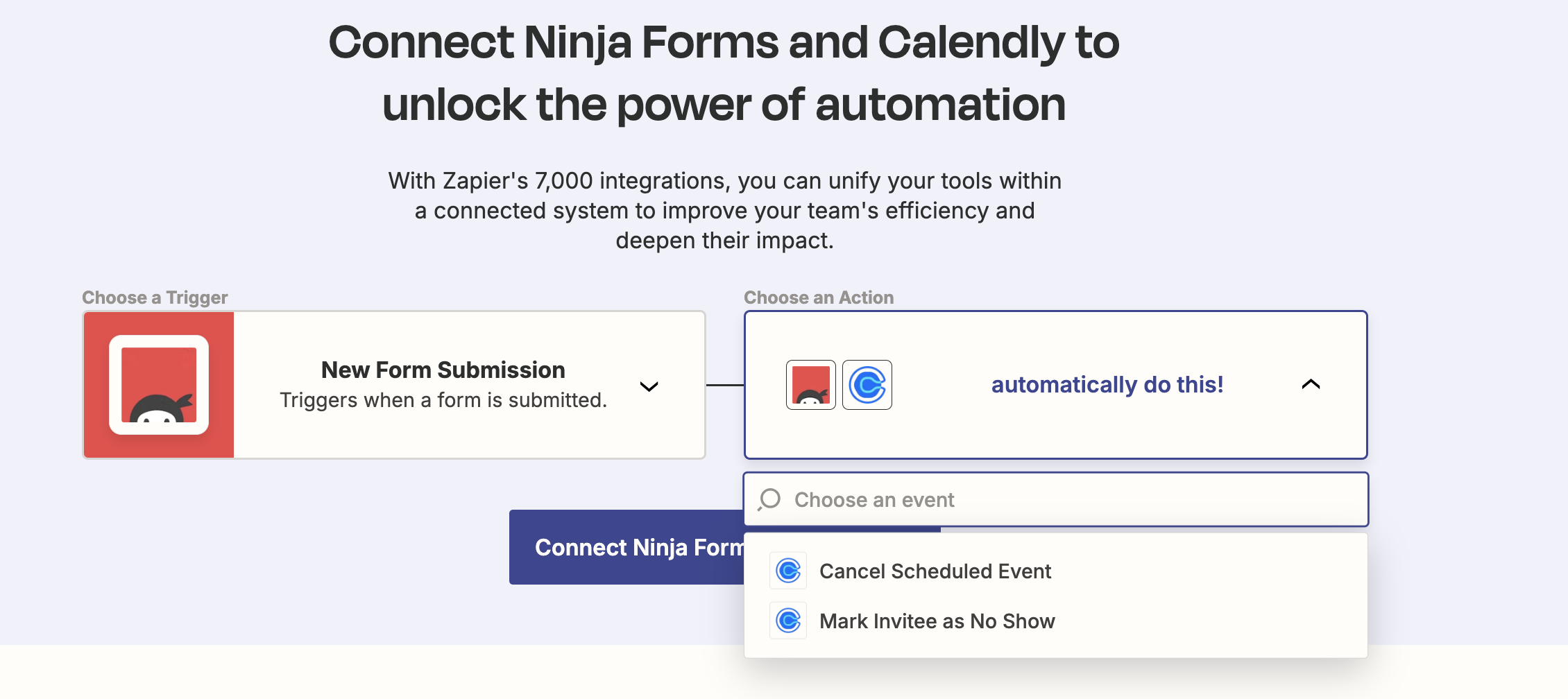
Task: Click the New Form Submission trigger card
Action: 443,384
